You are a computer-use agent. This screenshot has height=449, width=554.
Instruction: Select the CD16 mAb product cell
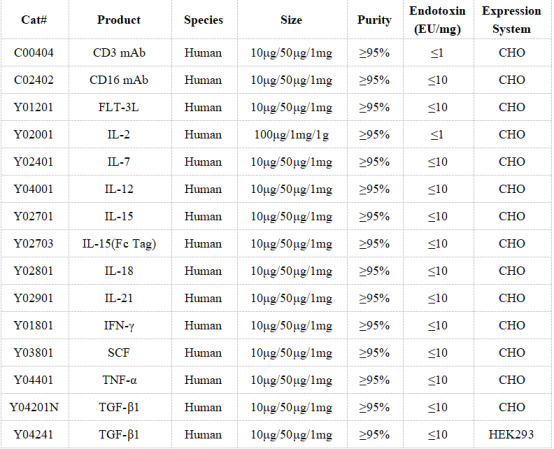[x=119, y=80]
